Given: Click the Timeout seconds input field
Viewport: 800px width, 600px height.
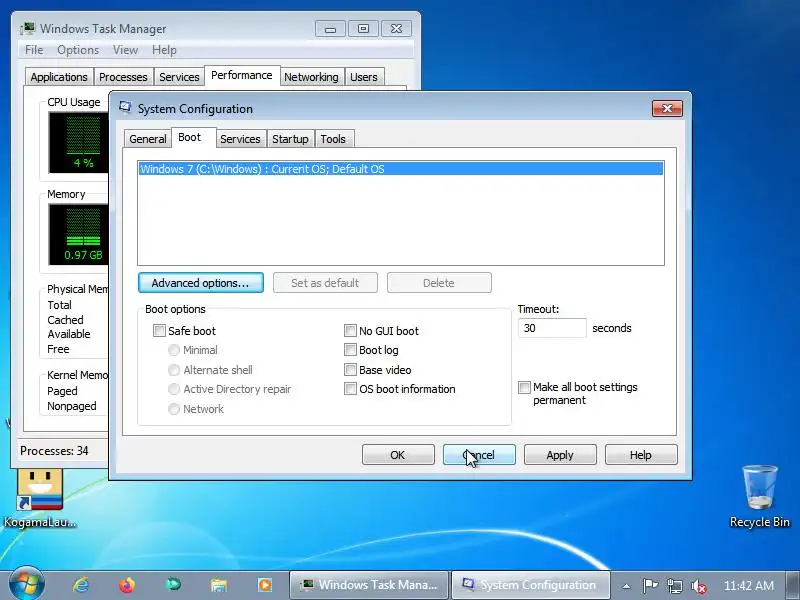Looking at the screenshot, I should (x=552, y=328).
